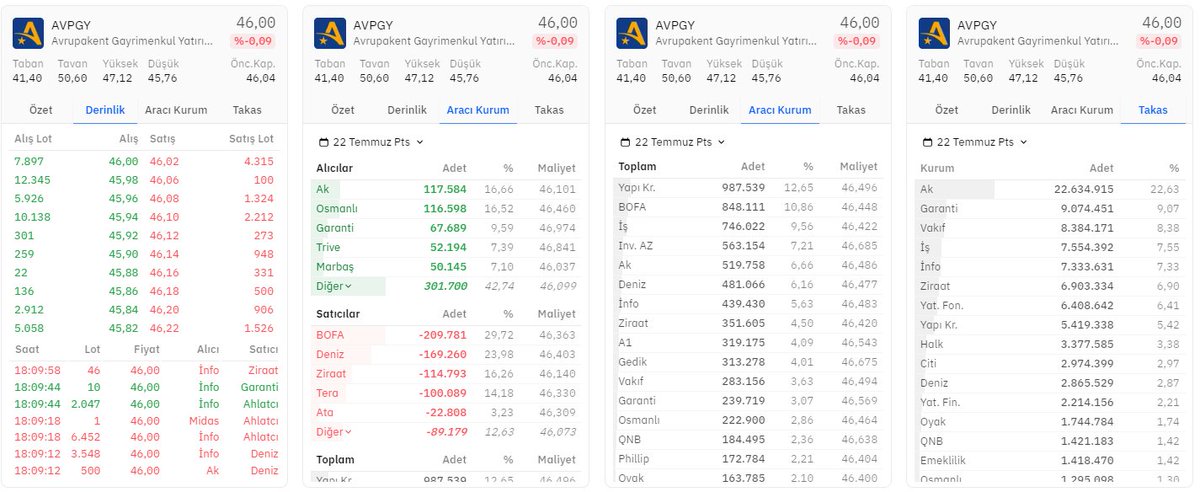Click the calendar icon in the Alıcılar/Satıcılar panel
The width and height of the screenshot is (1200, 492).
(323, 142)
